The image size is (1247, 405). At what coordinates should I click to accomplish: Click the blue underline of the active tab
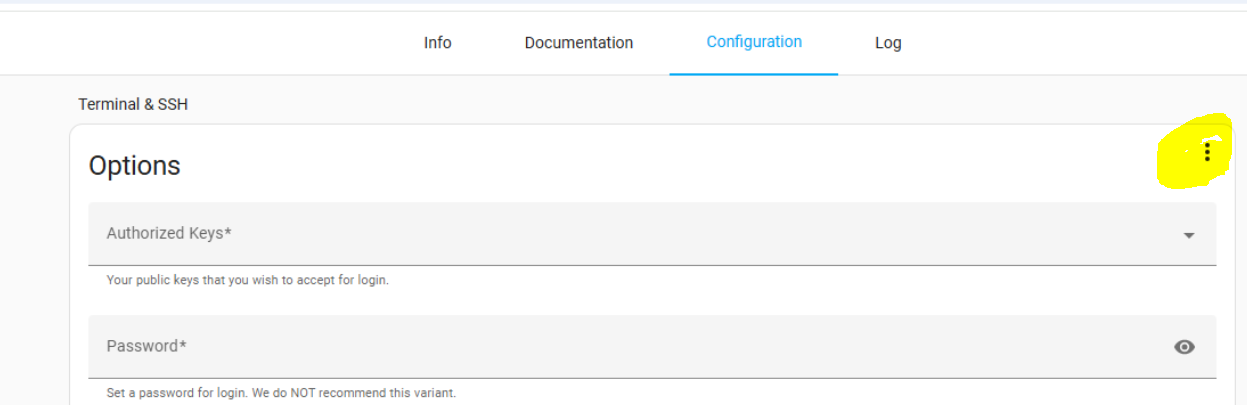click(x=753, y=74)
